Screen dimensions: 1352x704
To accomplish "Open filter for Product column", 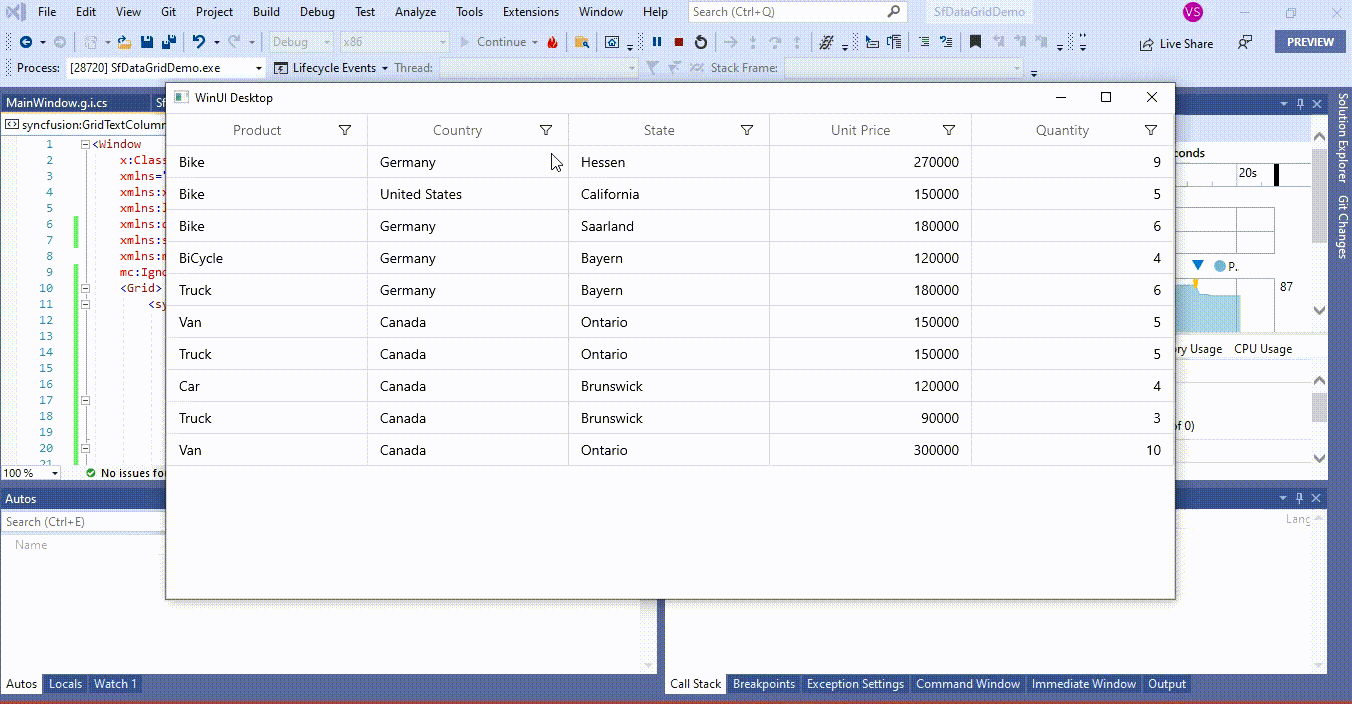I will click(x=345, y=130).
